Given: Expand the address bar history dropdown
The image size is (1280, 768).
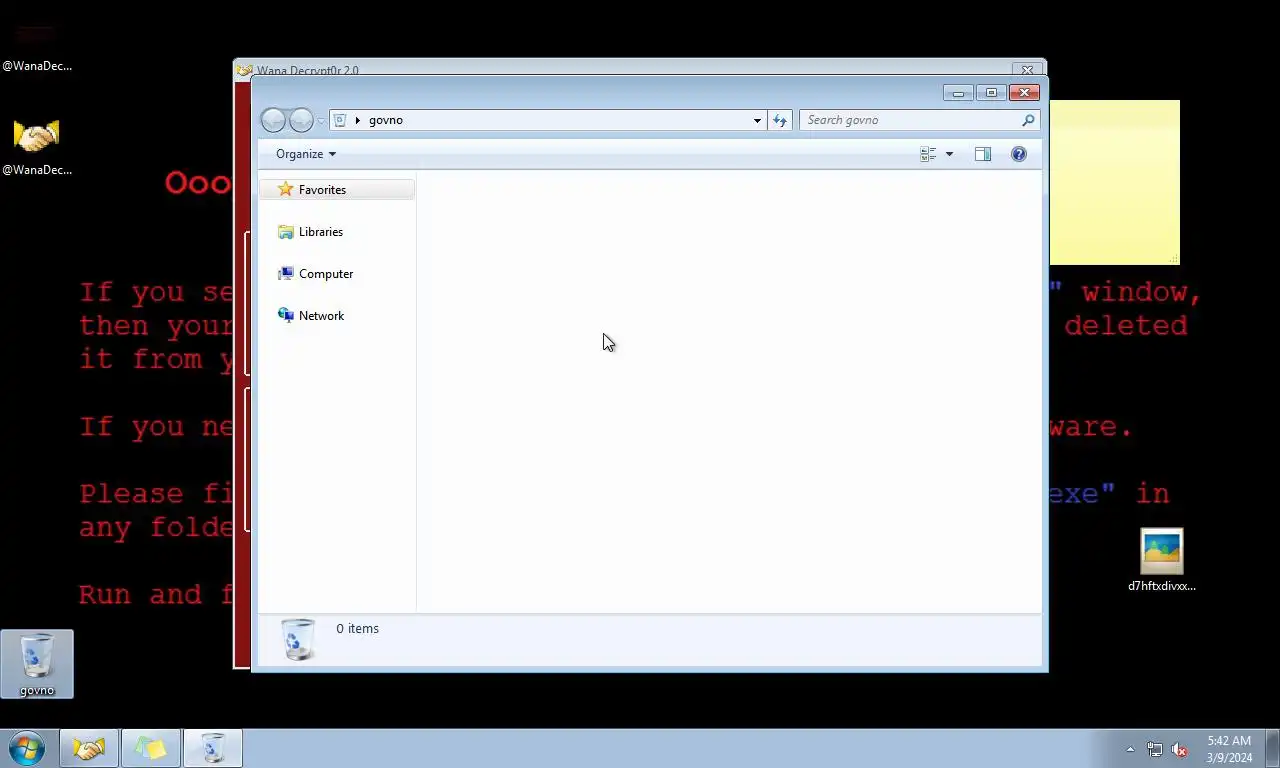Looking at the screenshot, I should coord(757,120).
